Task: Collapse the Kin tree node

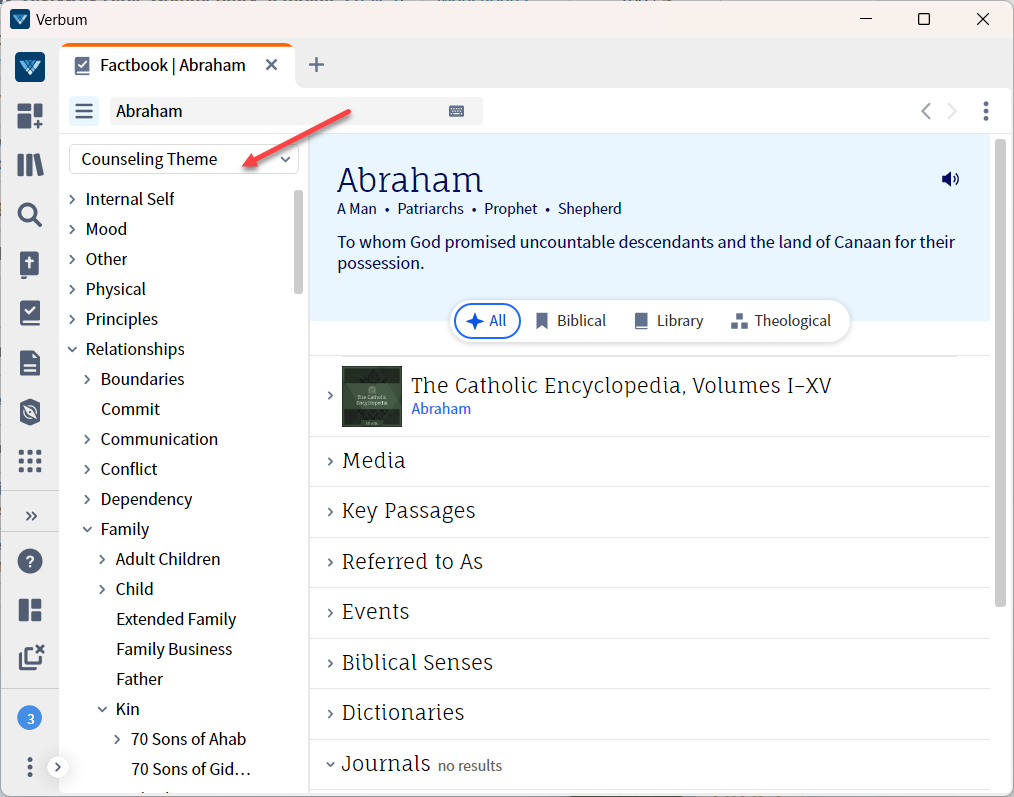Action: pyautogui.click(x=102, y=709)
